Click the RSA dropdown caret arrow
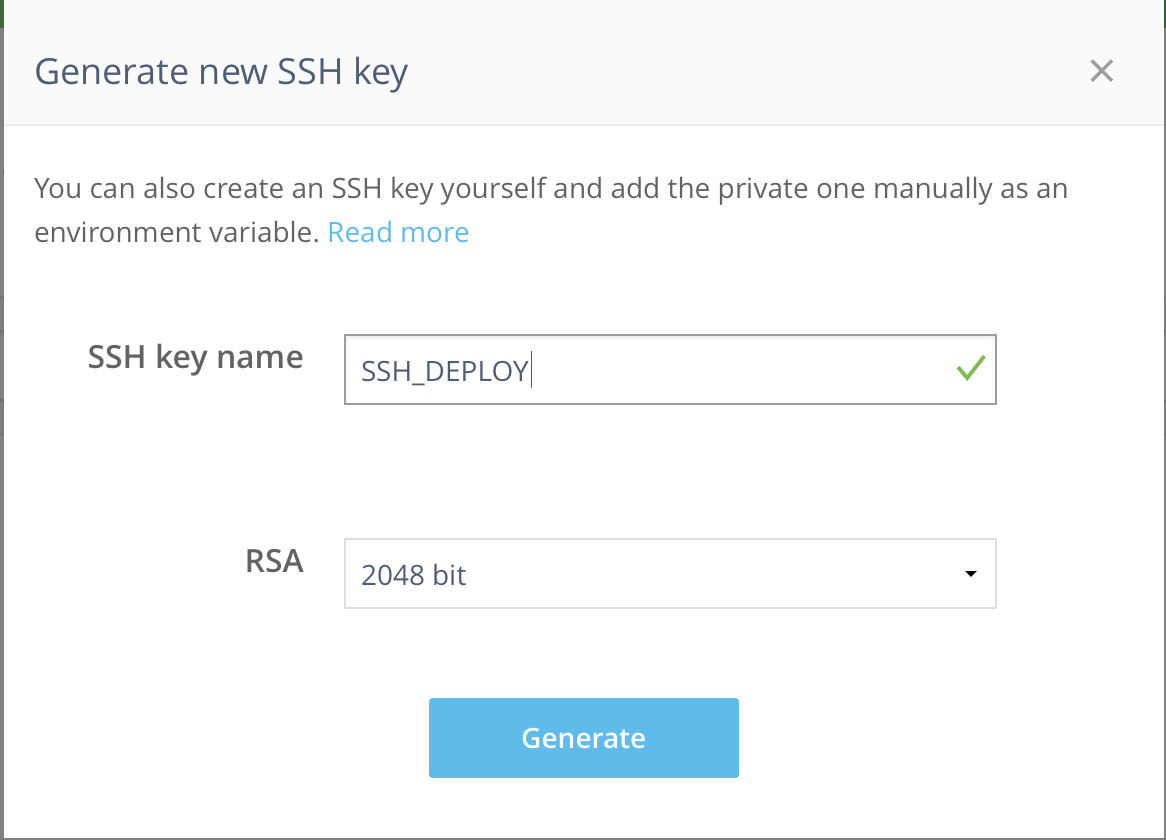The height and width of the screenshot is (840, 1166). (970, 575)
